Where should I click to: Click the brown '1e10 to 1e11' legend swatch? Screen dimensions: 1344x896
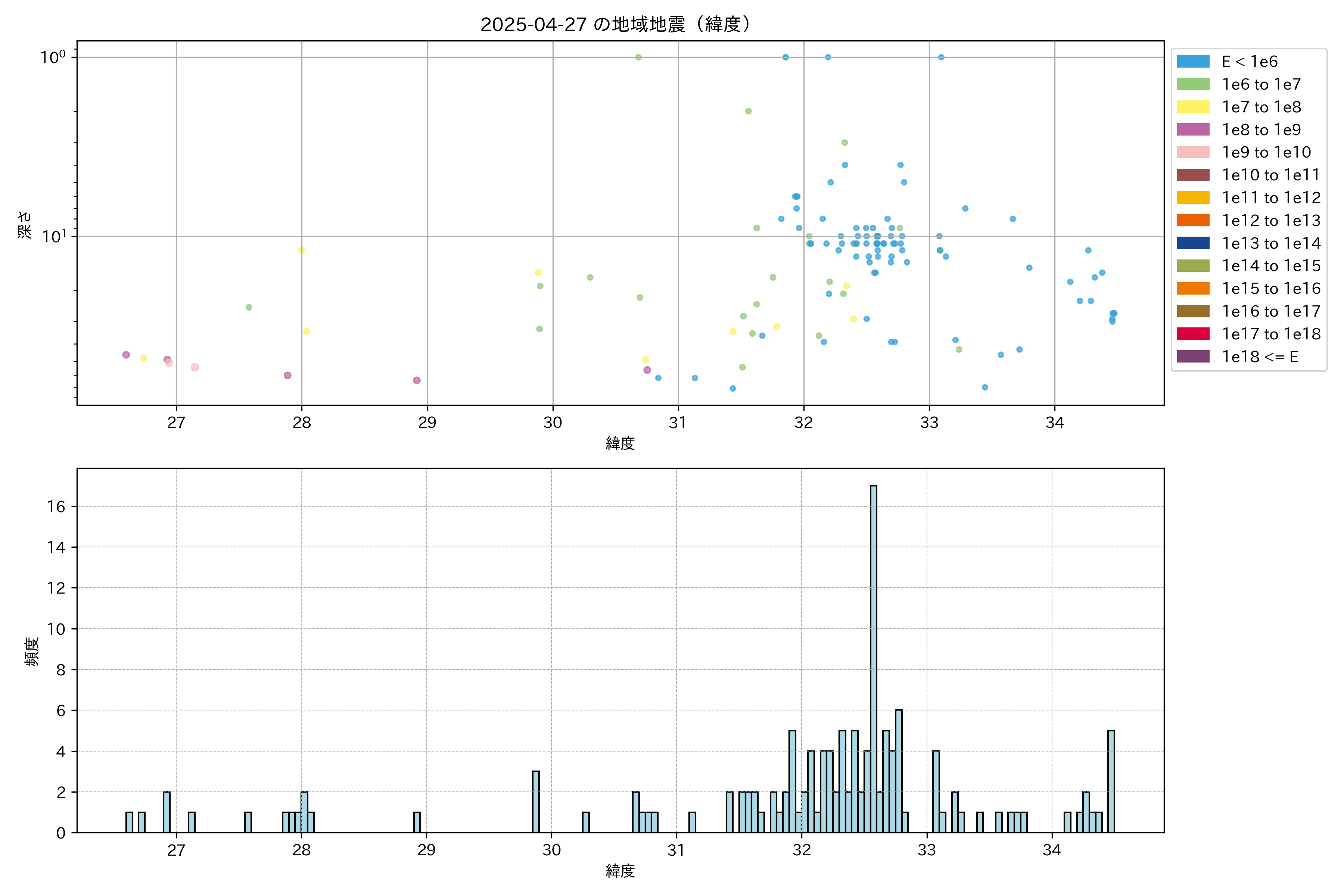click(1193, 175)
